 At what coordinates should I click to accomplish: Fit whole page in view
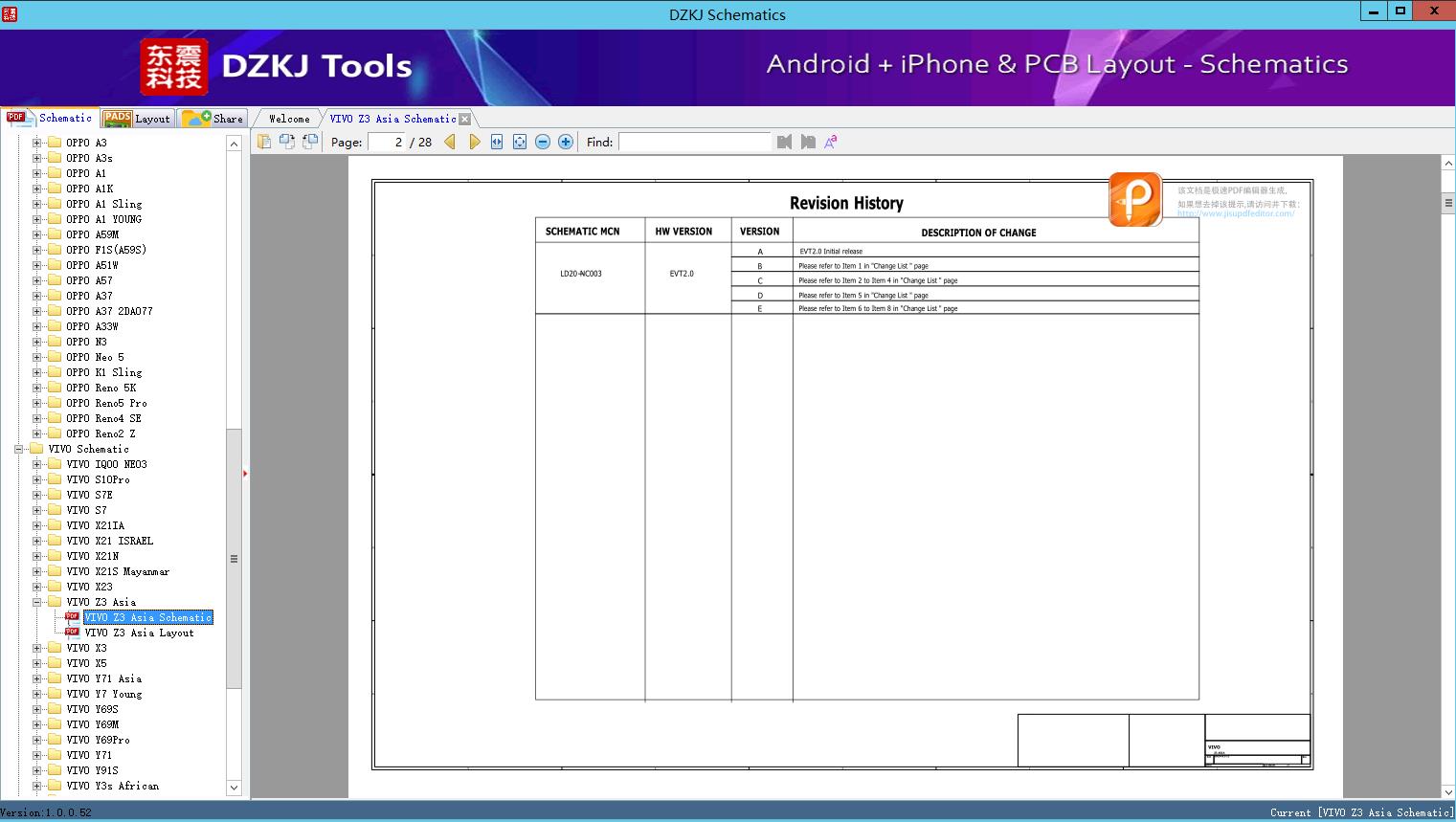[x=520, y=142]
